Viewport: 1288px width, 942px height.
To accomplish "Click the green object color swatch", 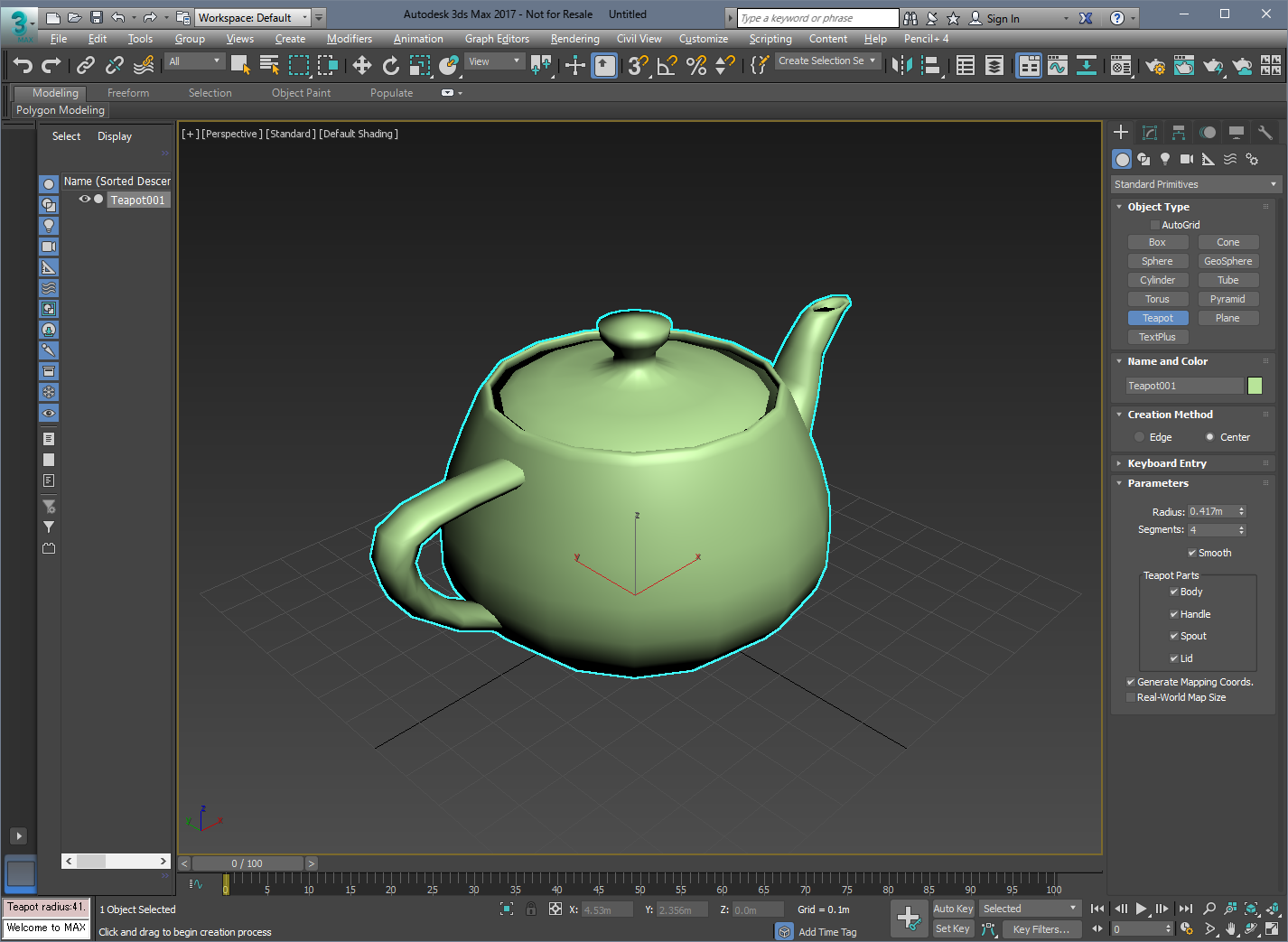I will pos(1255,386).
